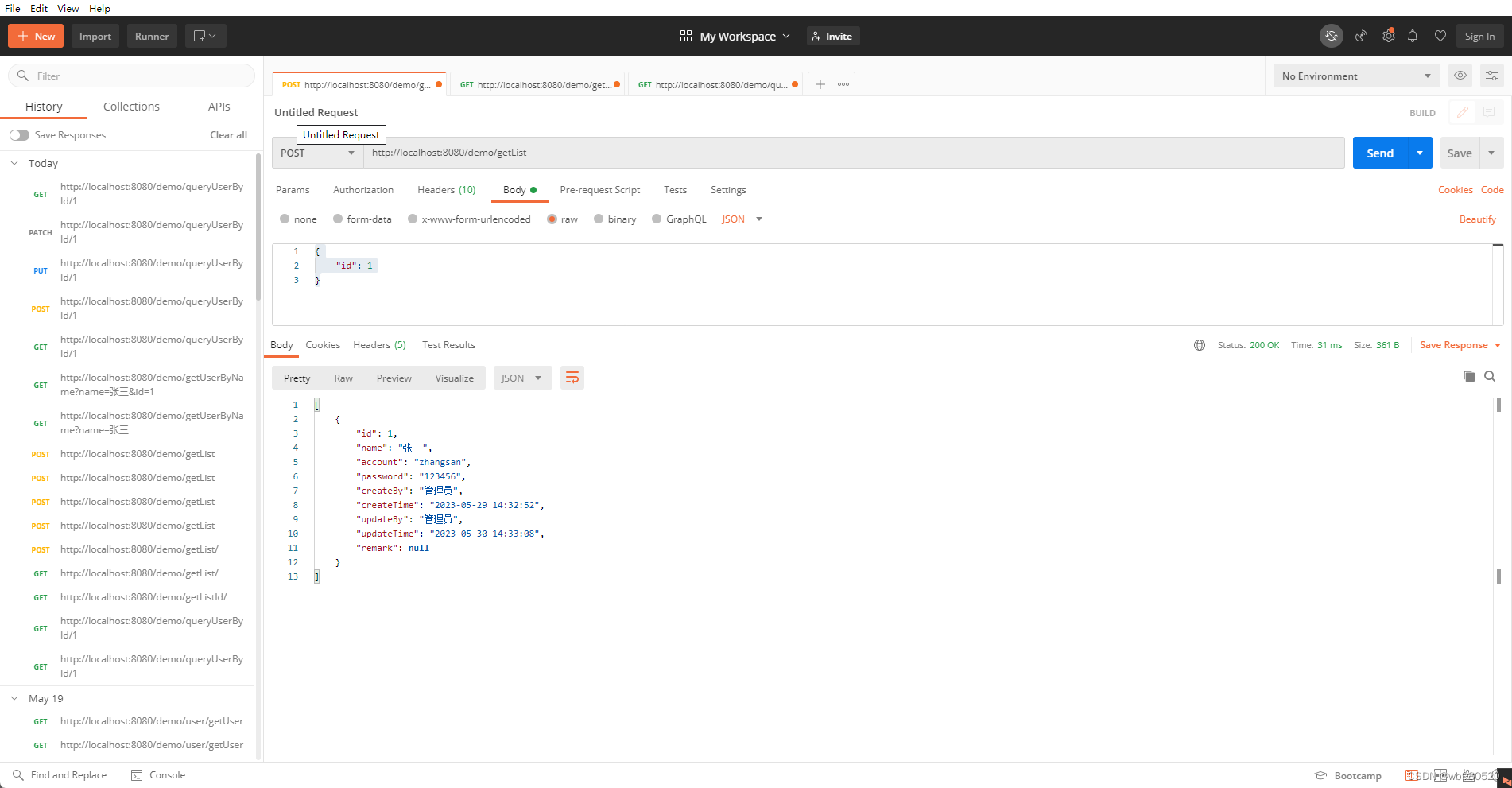
Task: Click the history Filter search field
Action: pyautogui.click(x=131, y=76)
